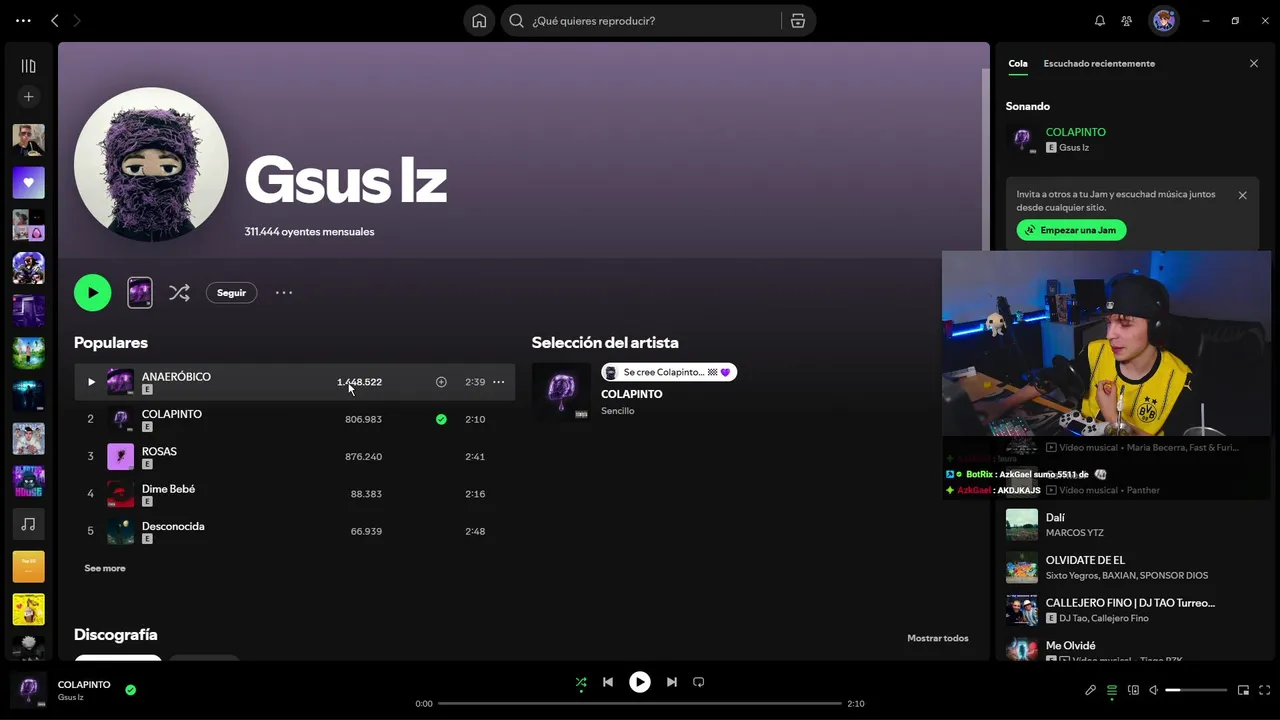Skip to next track
The image size is (1280, 720).
(x=672, y=682)
